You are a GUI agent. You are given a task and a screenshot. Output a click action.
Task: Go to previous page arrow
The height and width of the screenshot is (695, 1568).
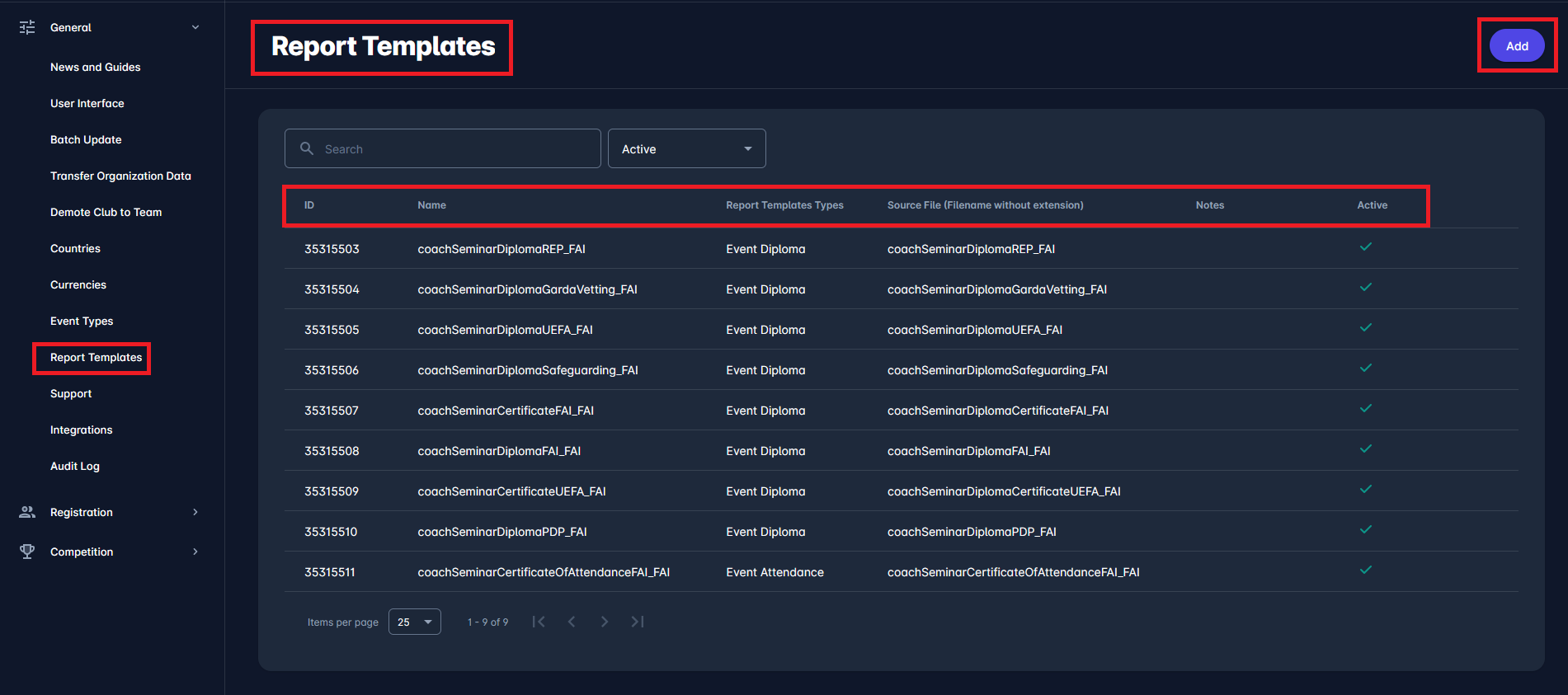click(572, 622)
